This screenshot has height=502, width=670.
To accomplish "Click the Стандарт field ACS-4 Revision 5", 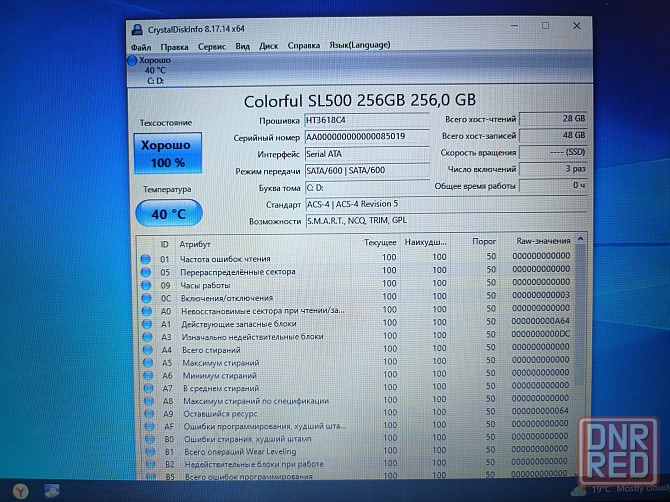I will coord(446,204).
